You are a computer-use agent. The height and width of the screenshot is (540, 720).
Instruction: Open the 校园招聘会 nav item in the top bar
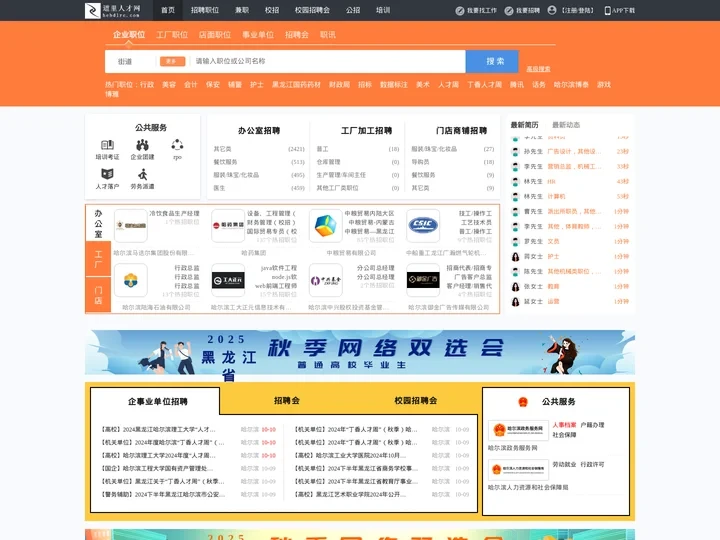coord(312,10)
